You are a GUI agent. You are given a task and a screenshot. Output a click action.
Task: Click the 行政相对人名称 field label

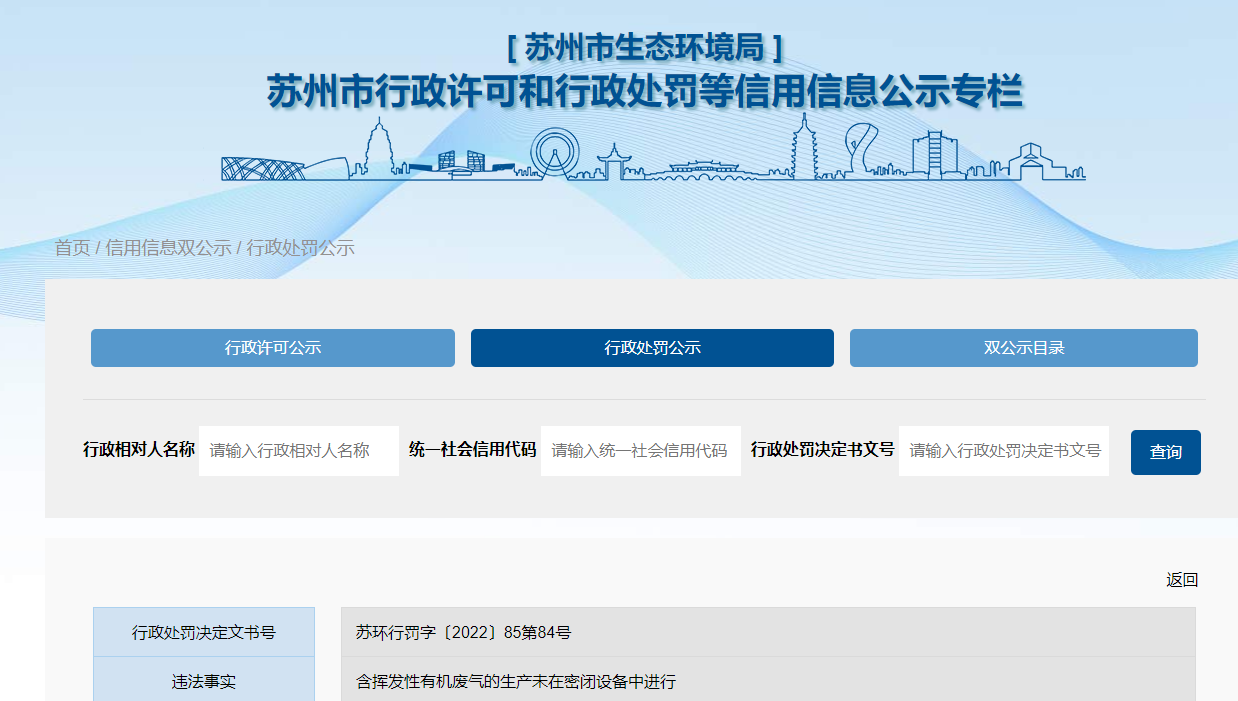pos(139,450)
